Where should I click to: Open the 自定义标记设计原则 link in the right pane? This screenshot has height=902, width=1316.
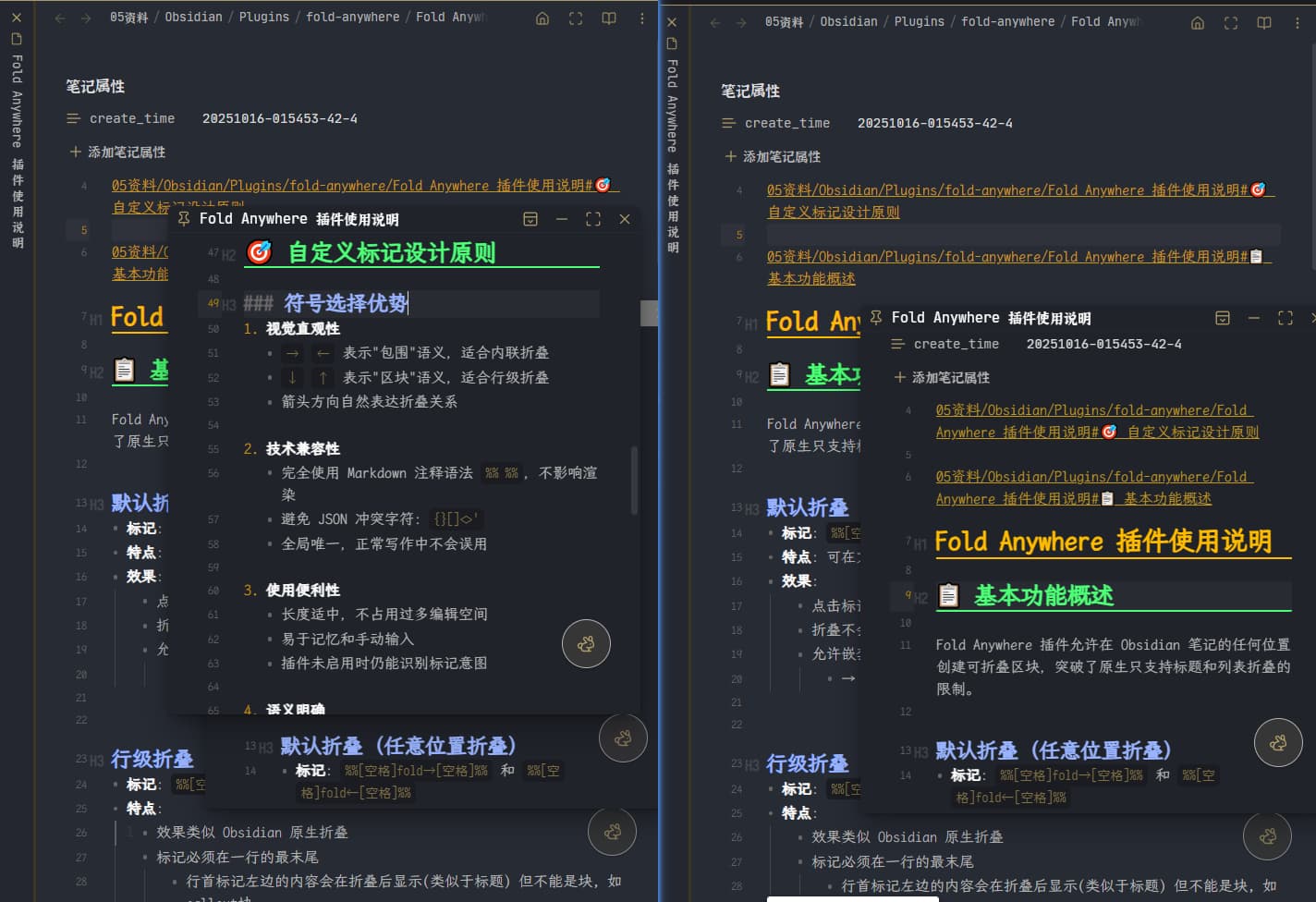834,213
